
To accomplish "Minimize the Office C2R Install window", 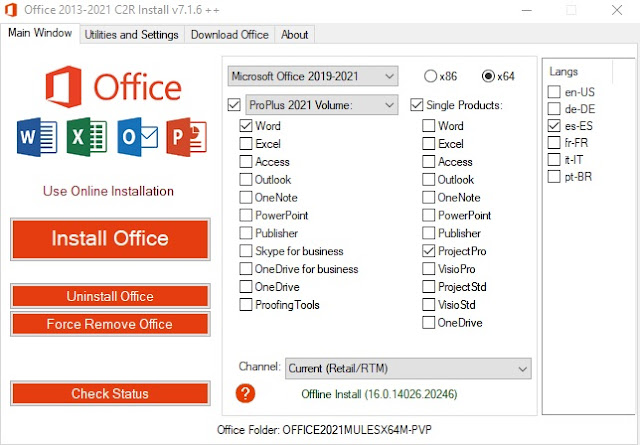I will pyautogui.click(x=527, y=10).
